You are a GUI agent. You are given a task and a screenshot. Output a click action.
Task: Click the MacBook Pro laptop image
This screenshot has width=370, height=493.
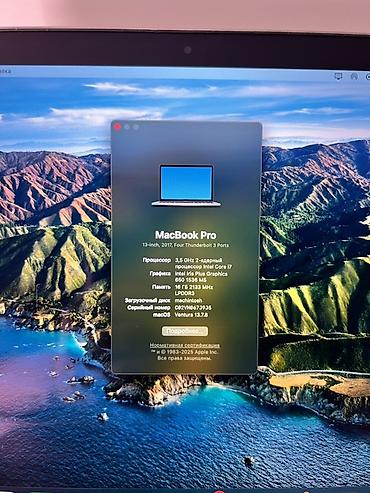[186, 186]
